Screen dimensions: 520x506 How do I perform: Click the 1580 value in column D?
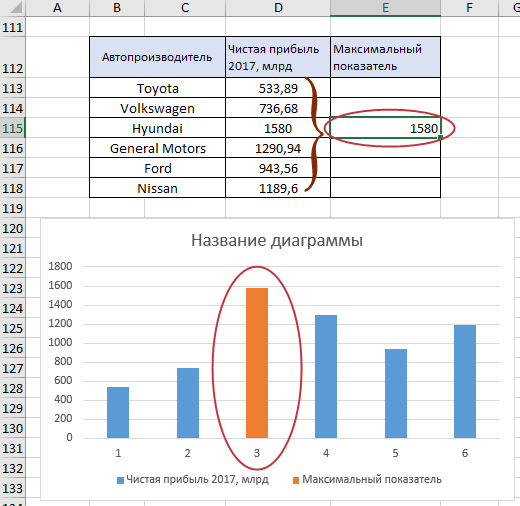pos(278,128)
